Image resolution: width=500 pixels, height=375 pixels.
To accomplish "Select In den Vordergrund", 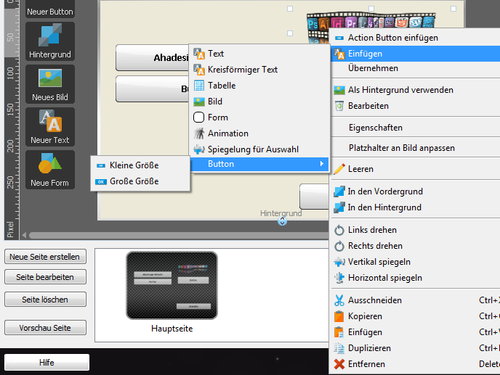I will coord(415,191).
